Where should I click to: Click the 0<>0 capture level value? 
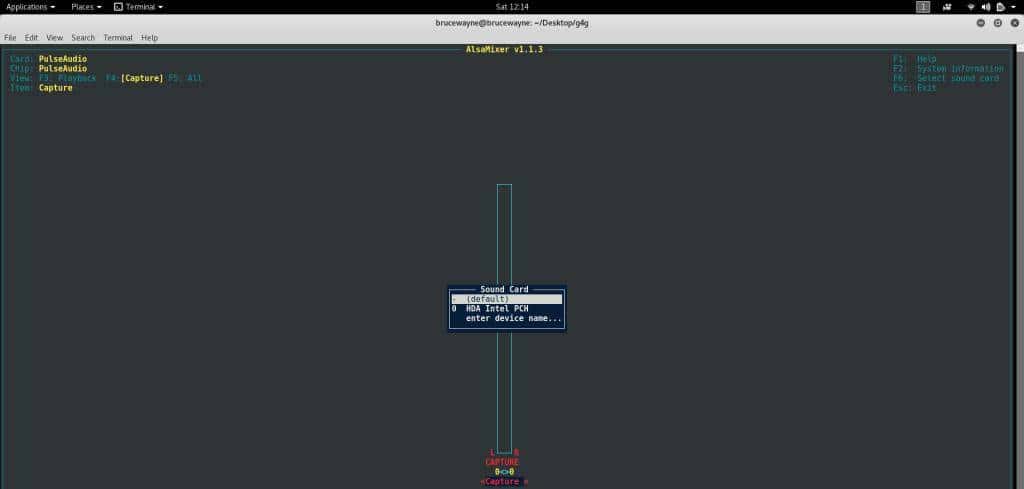[x=504, y=472]
